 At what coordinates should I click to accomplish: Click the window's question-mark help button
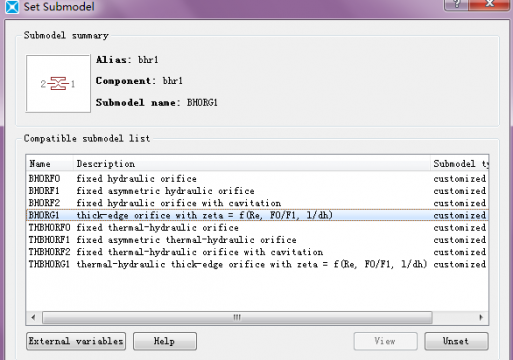[456, 4]
